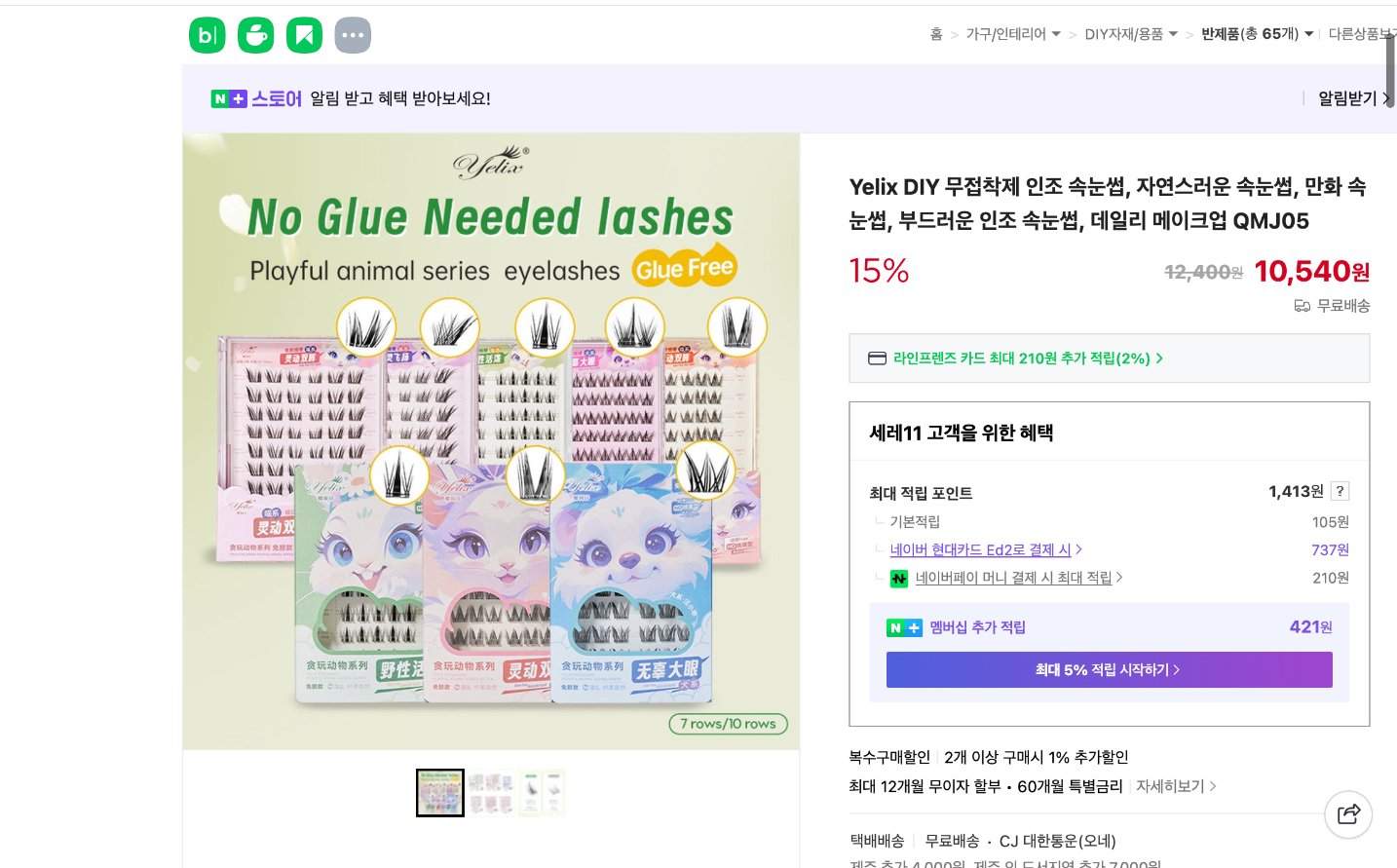Open the Naver Cafe coffee cup icon
This screenshot has height=868, width=1397.
(255, 35)
